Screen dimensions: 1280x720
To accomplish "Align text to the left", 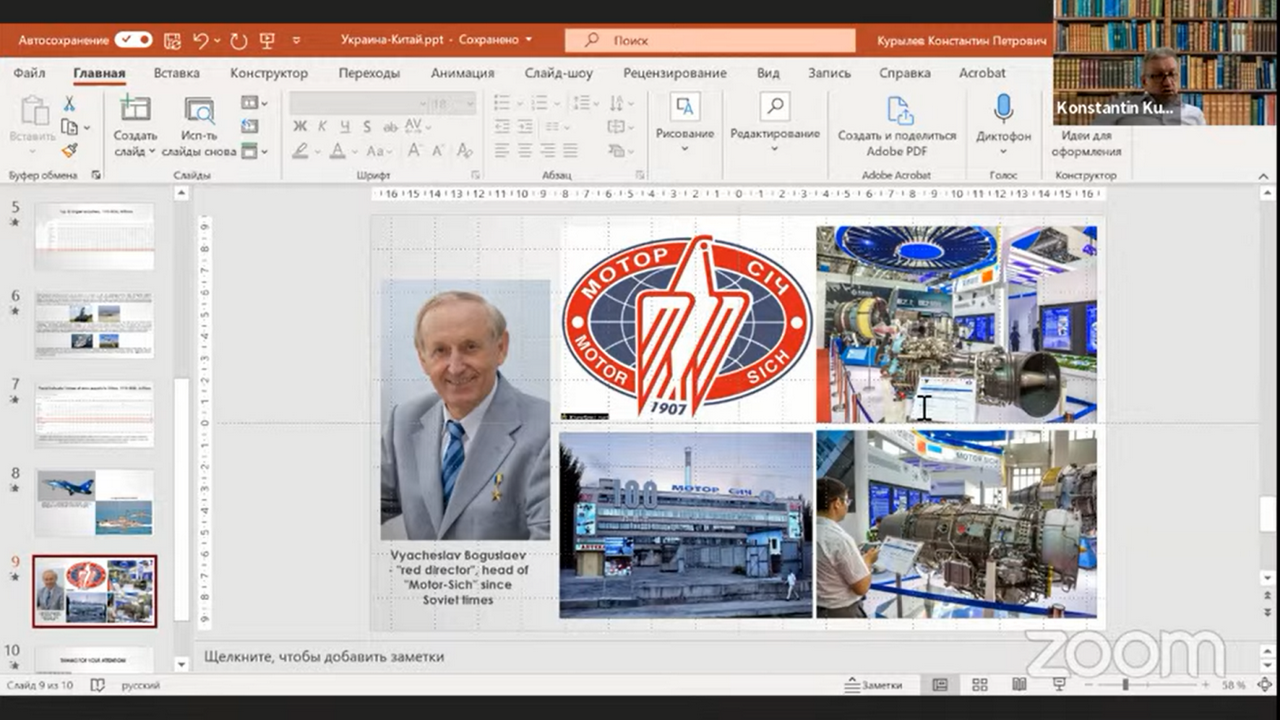I will tap(502, 151).
